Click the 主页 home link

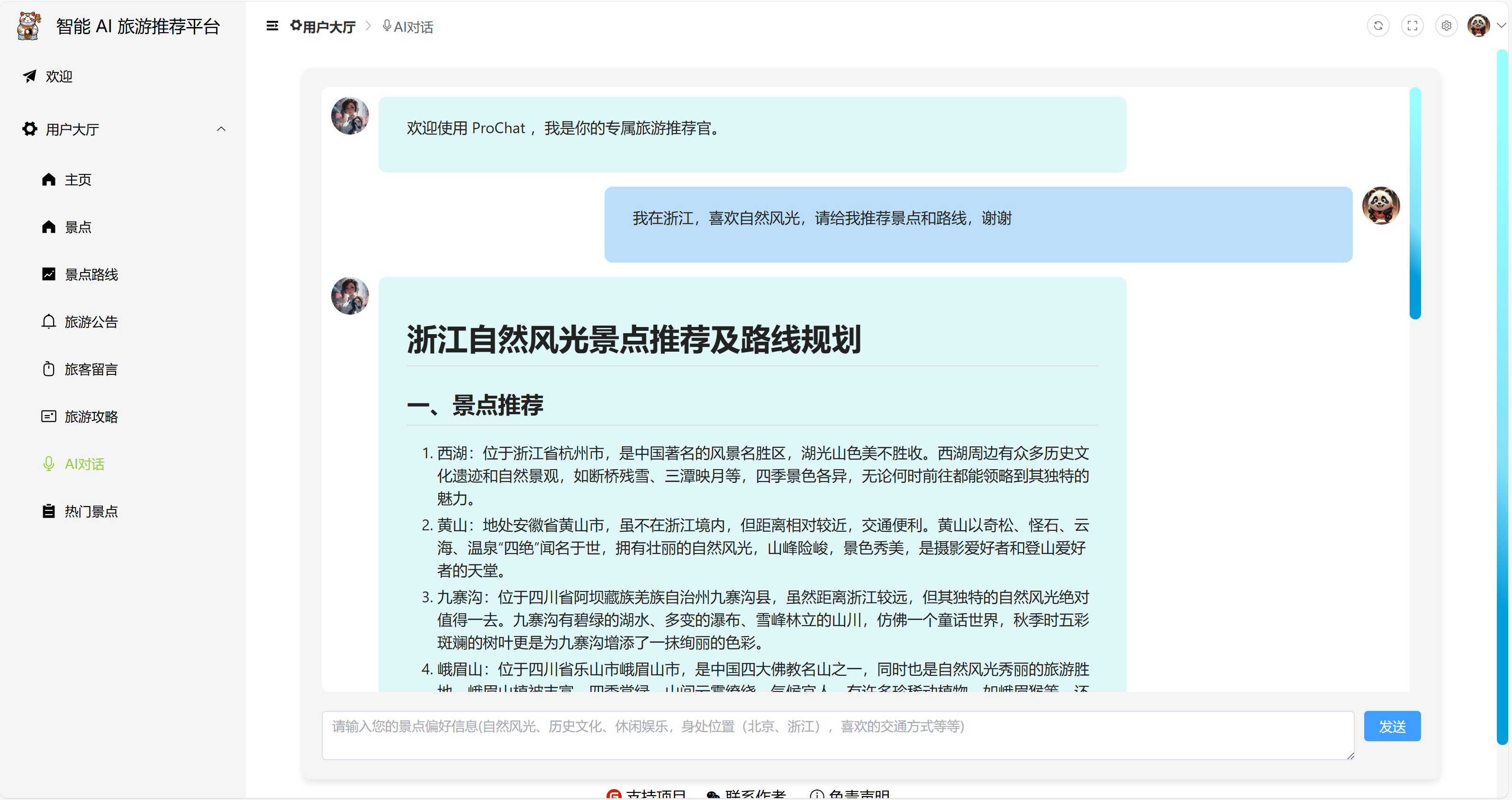click(x=78, y=180)
